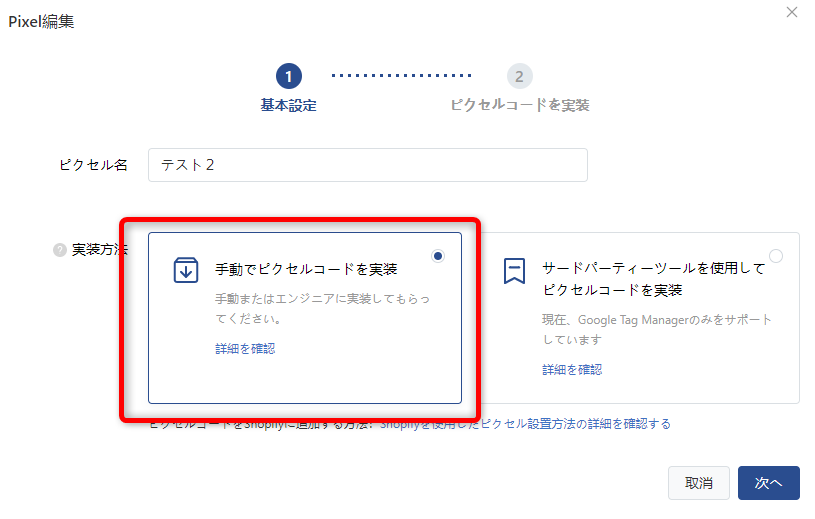Click the サードパーティーツールを使用して card title
Viewport: 815px width, 519px height.
[653, 269]
